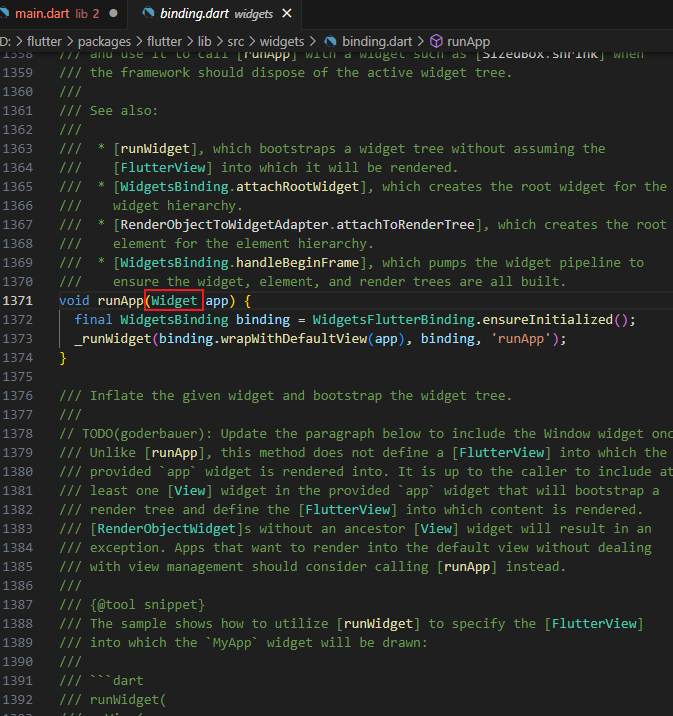Click 'wrapWithDefaultView' on line 1373
Screen dimensions: 673x716
coord(294,339)
